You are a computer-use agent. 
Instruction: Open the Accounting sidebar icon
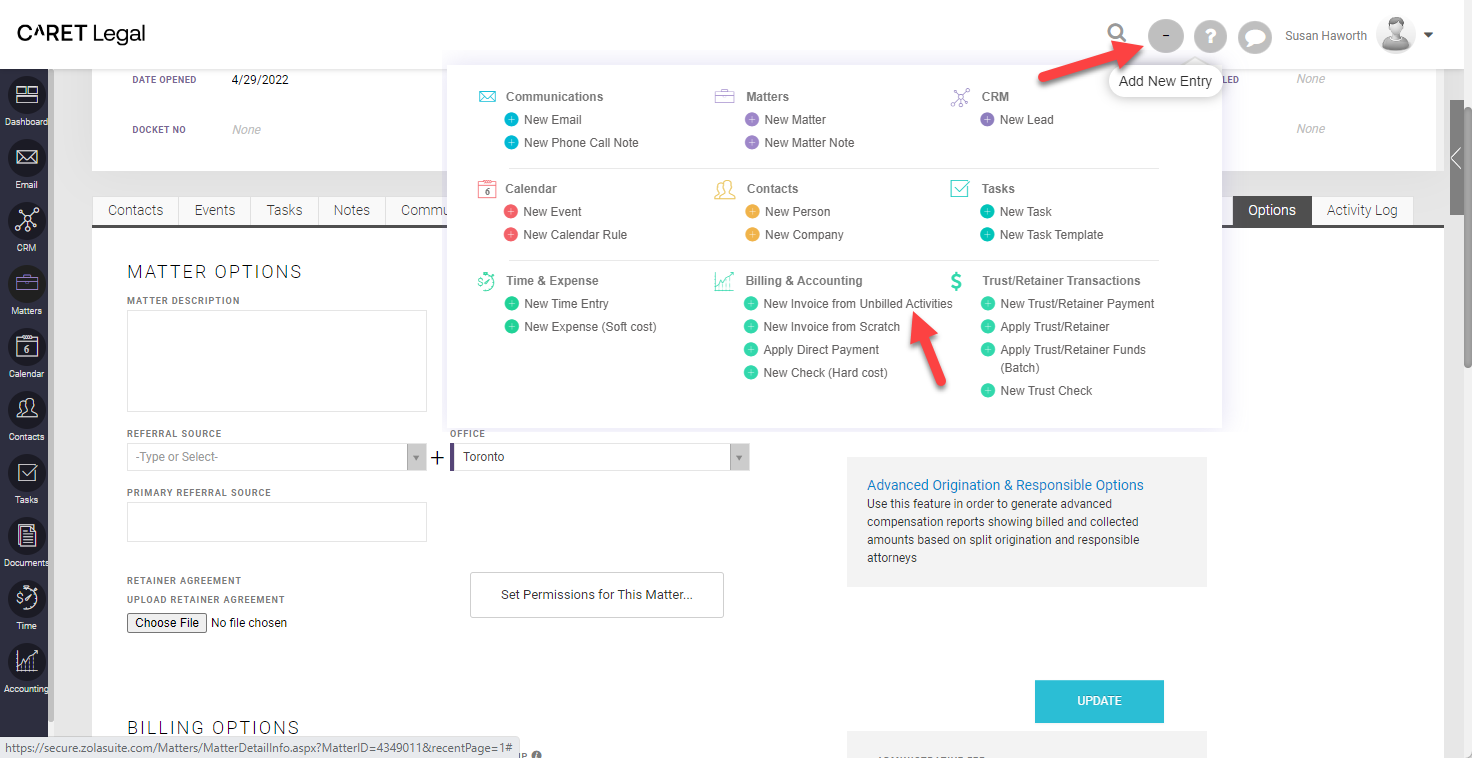click(27, 662)
